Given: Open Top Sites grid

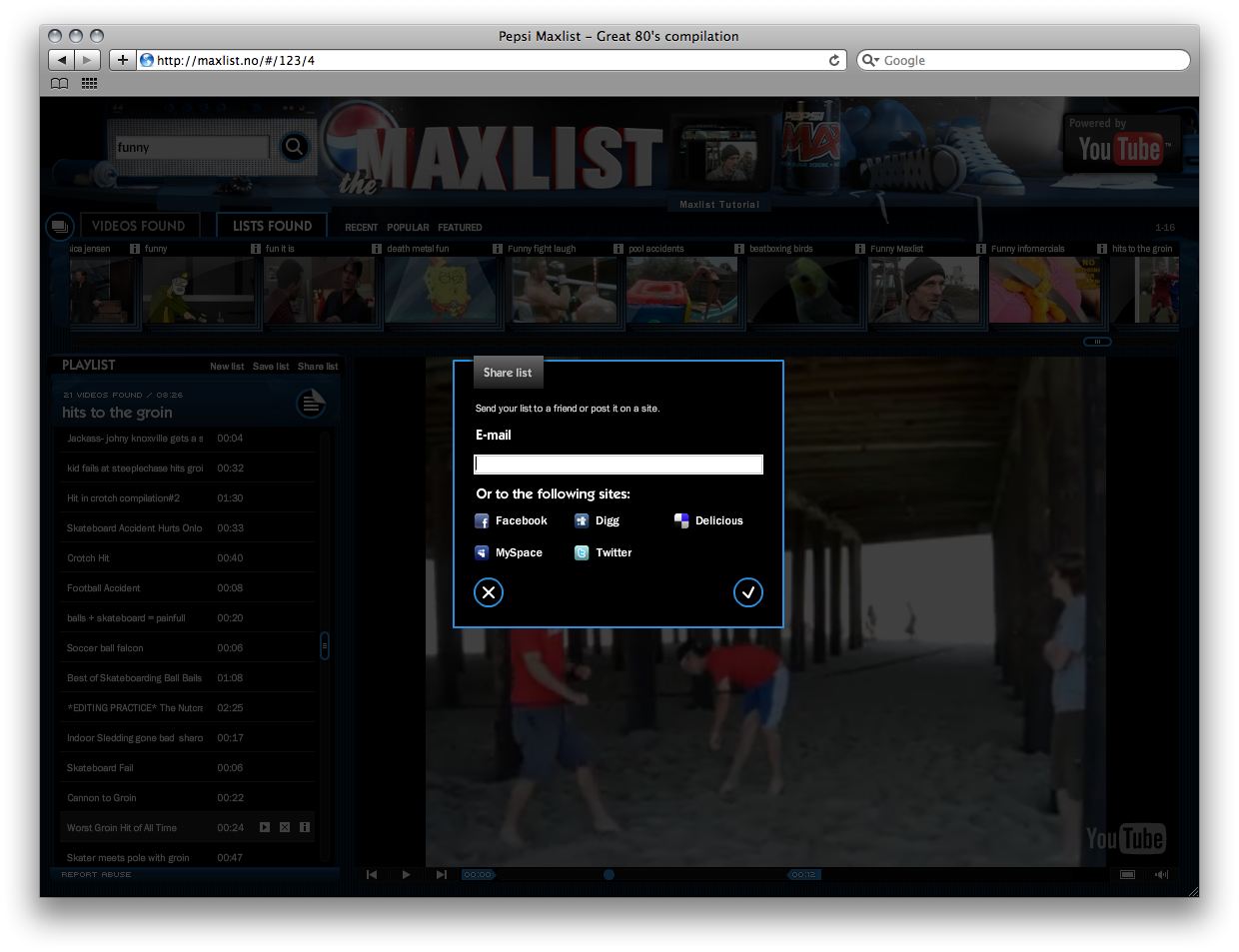Looking at the screenshot, I should [90, 83].
